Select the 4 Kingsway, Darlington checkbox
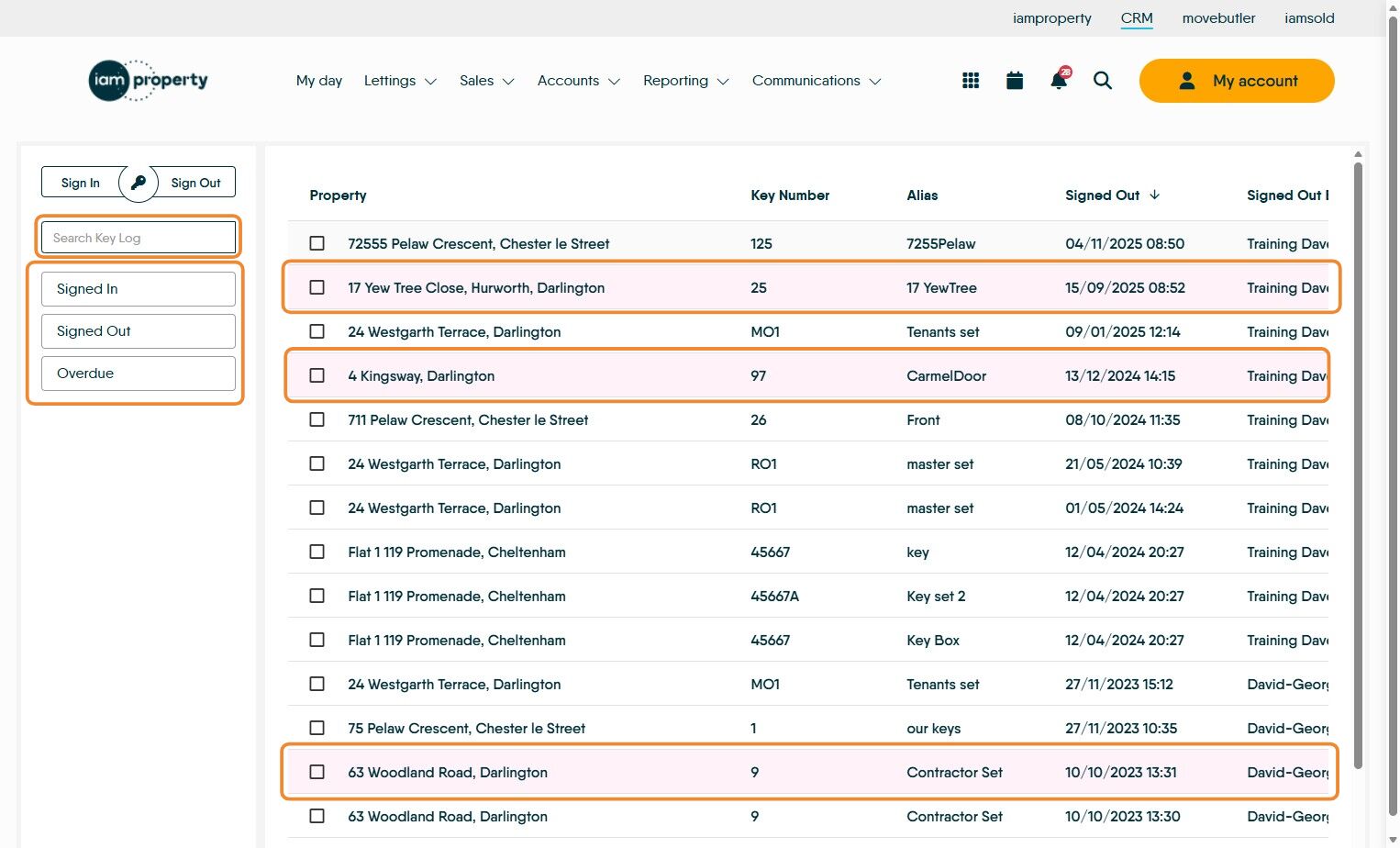The height and width of the screenshot is (848, 1400). point(317,375)
